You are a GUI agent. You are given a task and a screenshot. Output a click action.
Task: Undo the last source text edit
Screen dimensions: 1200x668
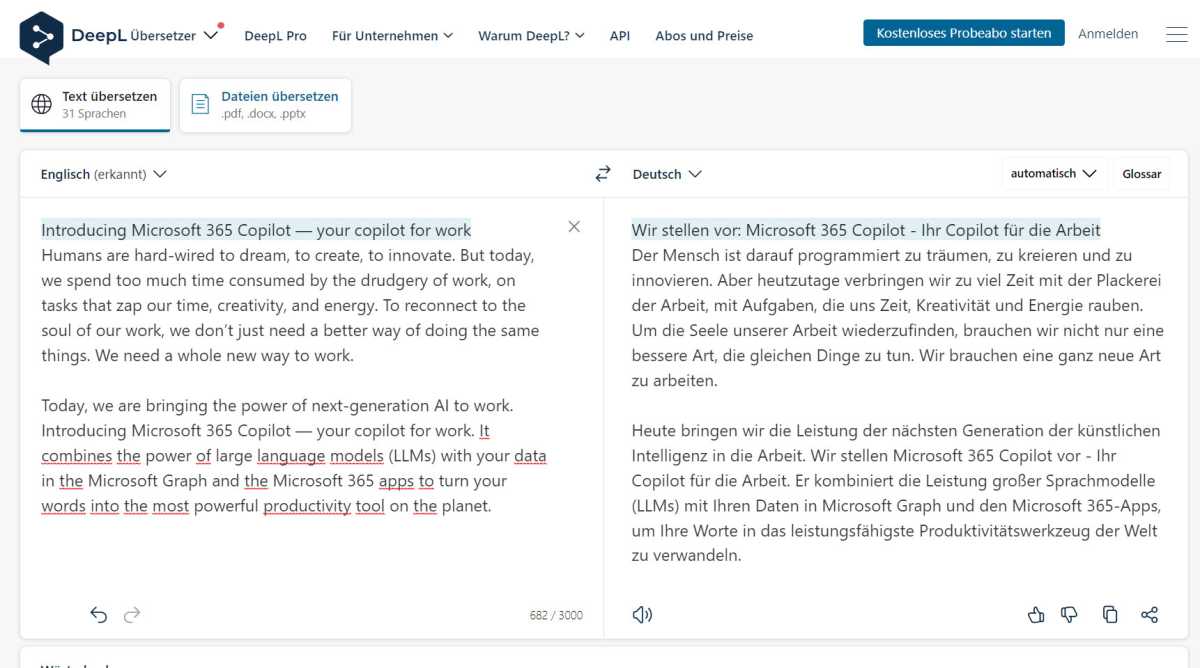pos(98,615)
